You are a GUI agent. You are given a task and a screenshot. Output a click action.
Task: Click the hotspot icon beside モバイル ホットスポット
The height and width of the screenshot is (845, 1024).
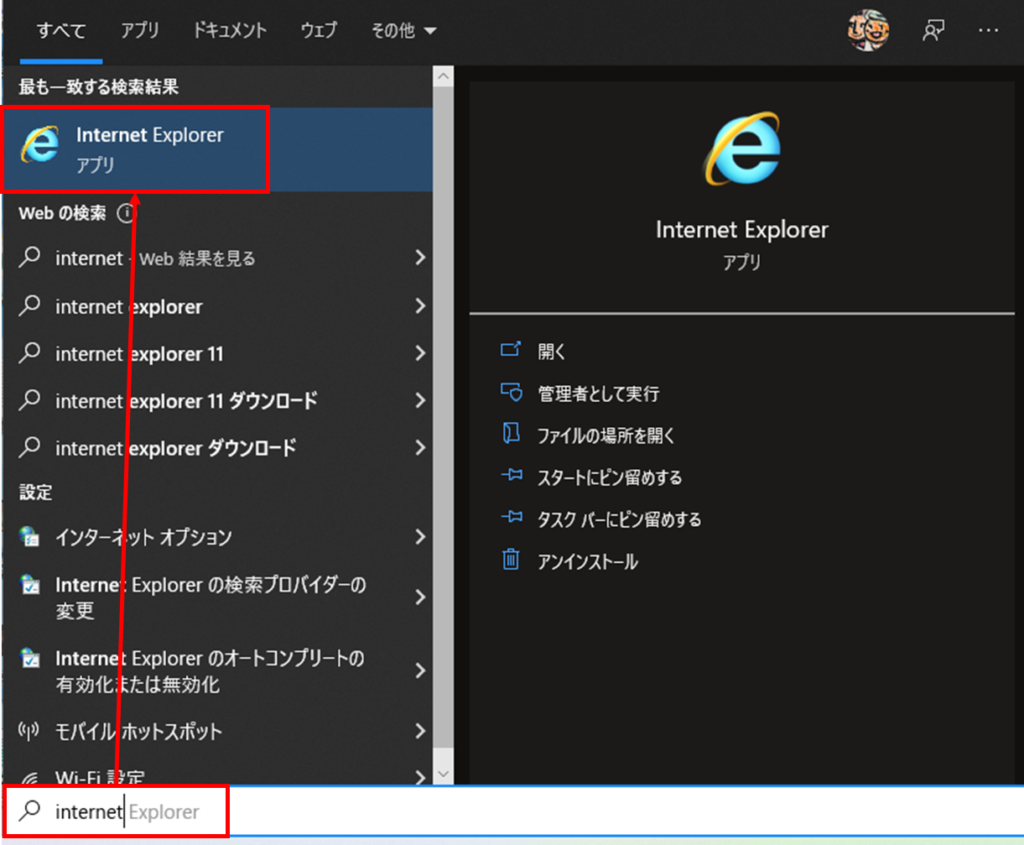[x=29, y=731]
